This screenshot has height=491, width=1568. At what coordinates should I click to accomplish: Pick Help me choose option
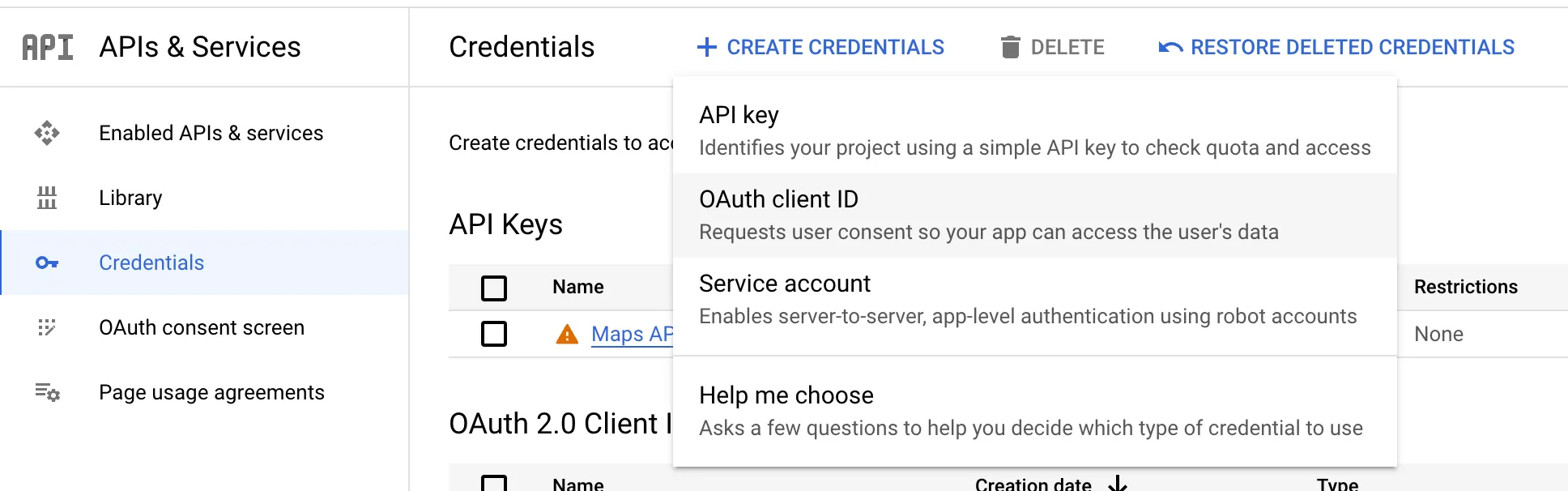coord(1035,412)
